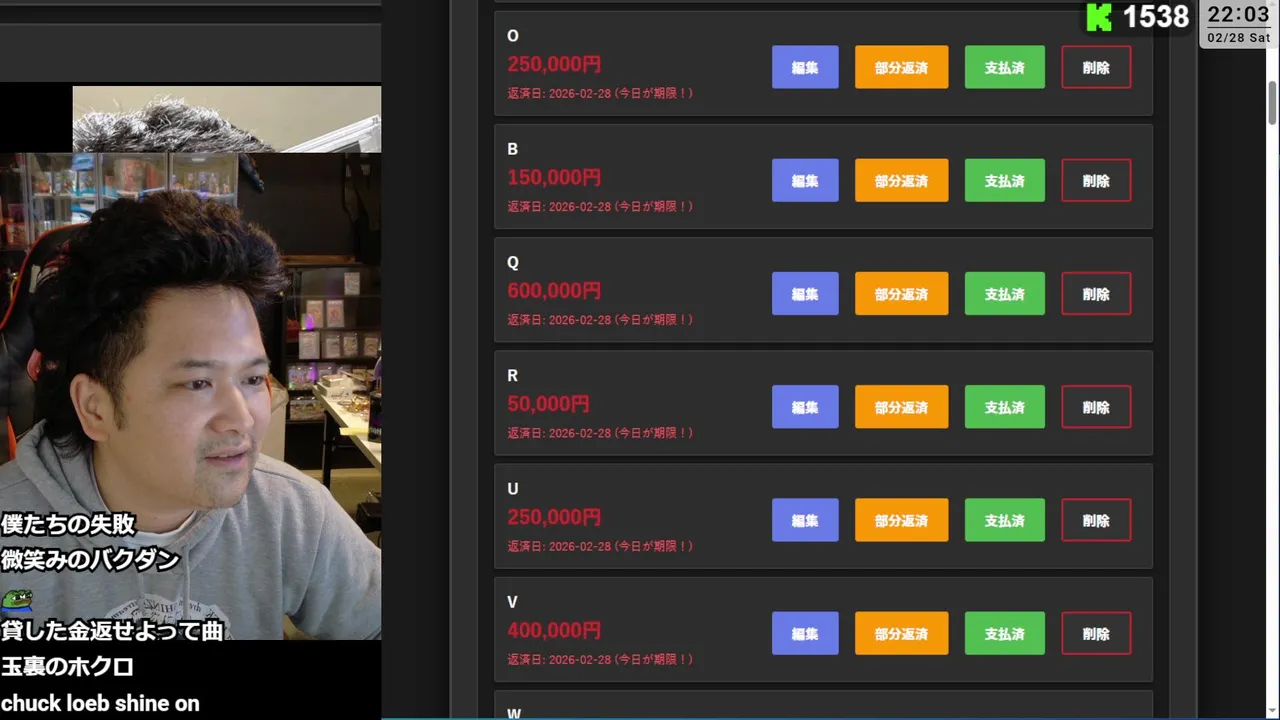Edit entry Q using 編集
Viewport: 1280px width, 720px height.
pos(805,293)
